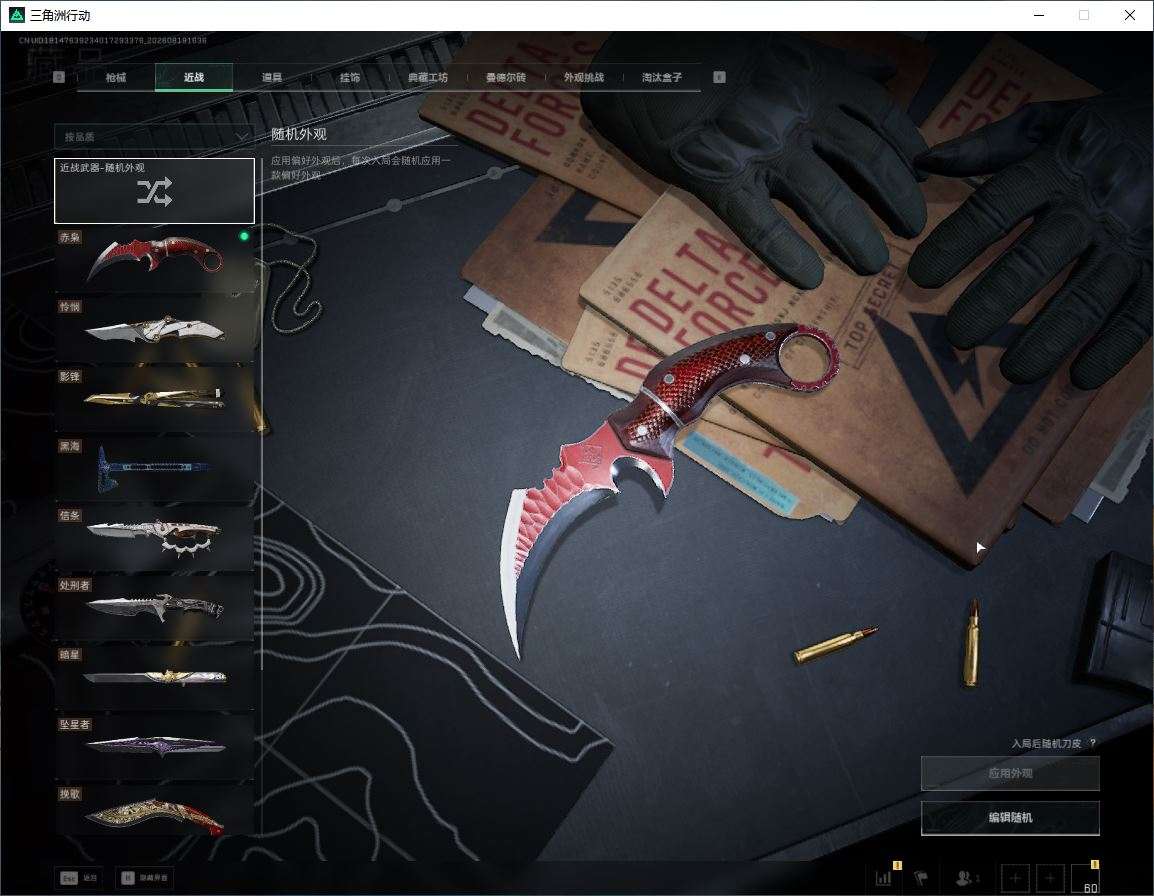The height and width of the screenshot is (896, 1154).
Task: Click the skin list vertical scrollbar
Action: coord(262,412)
